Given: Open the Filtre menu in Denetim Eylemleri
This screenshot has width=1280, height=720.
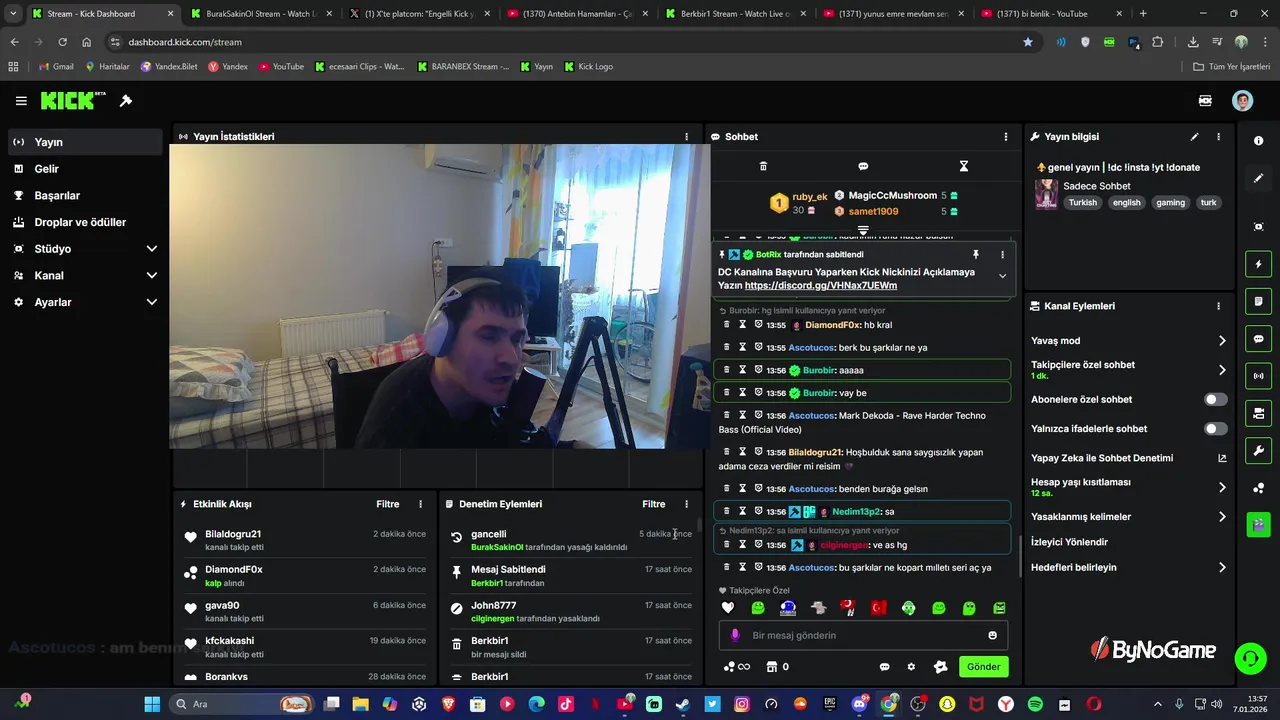Looking at the screenshot, I should [x=653, y=504].
